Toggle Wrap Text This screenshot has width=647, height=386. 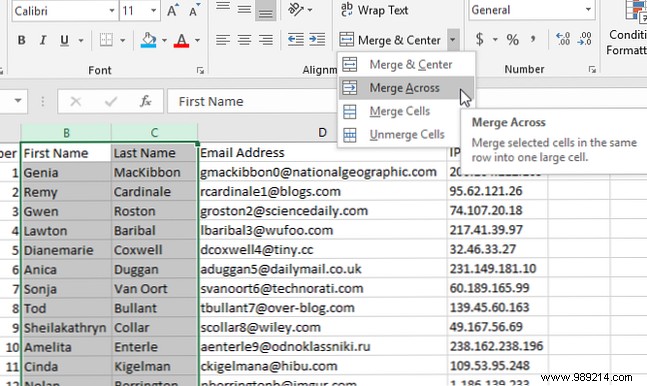click(375, 10)
